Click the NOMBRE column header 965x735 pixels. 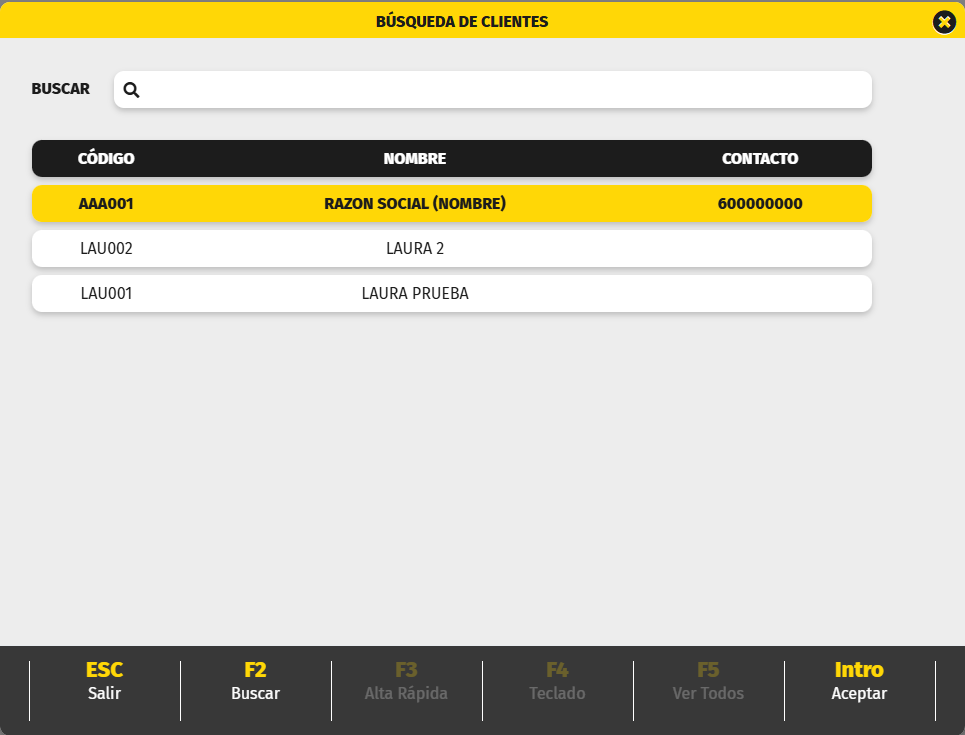point(415,159)
